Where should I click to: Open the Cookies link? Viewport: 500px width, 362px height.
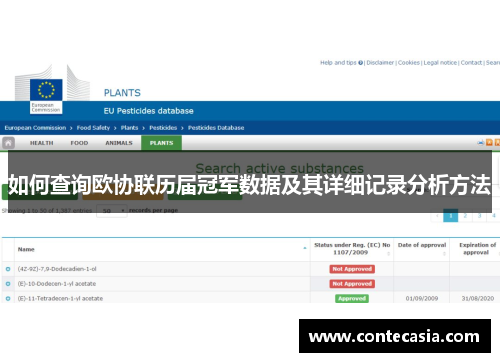409,63
